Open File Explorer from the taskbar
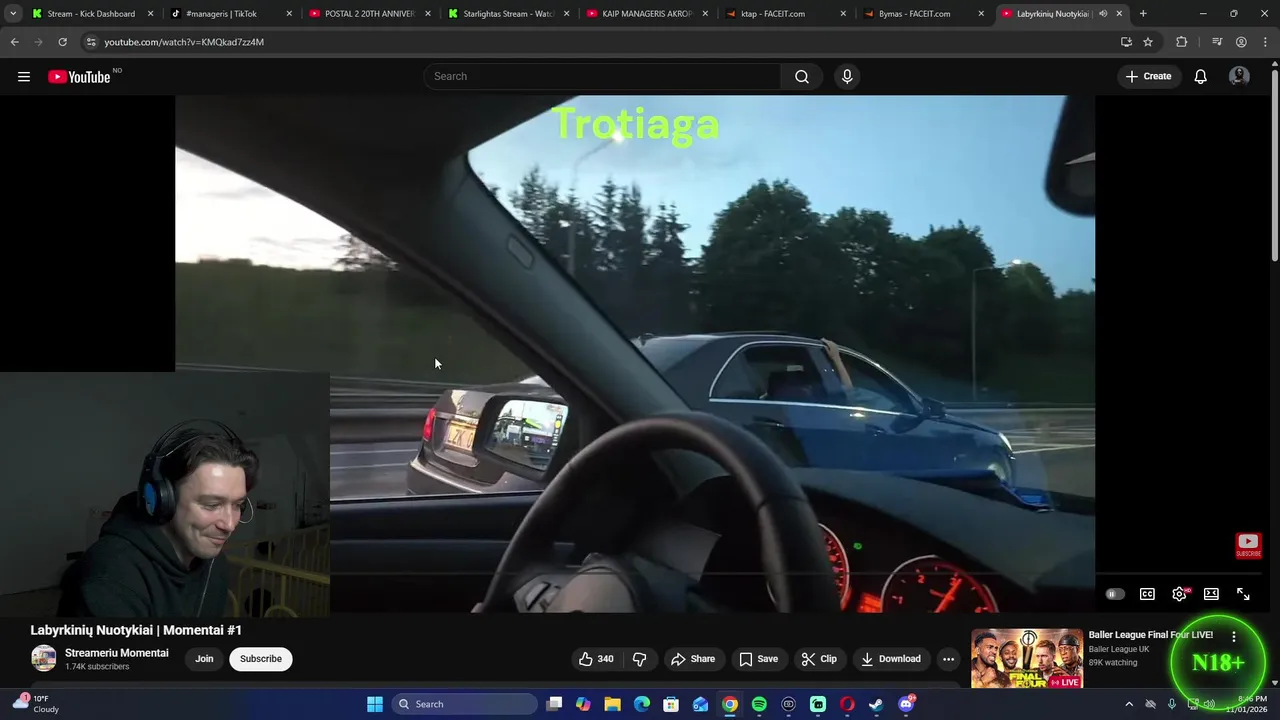1280x720 pixels. tap(613, 704)
